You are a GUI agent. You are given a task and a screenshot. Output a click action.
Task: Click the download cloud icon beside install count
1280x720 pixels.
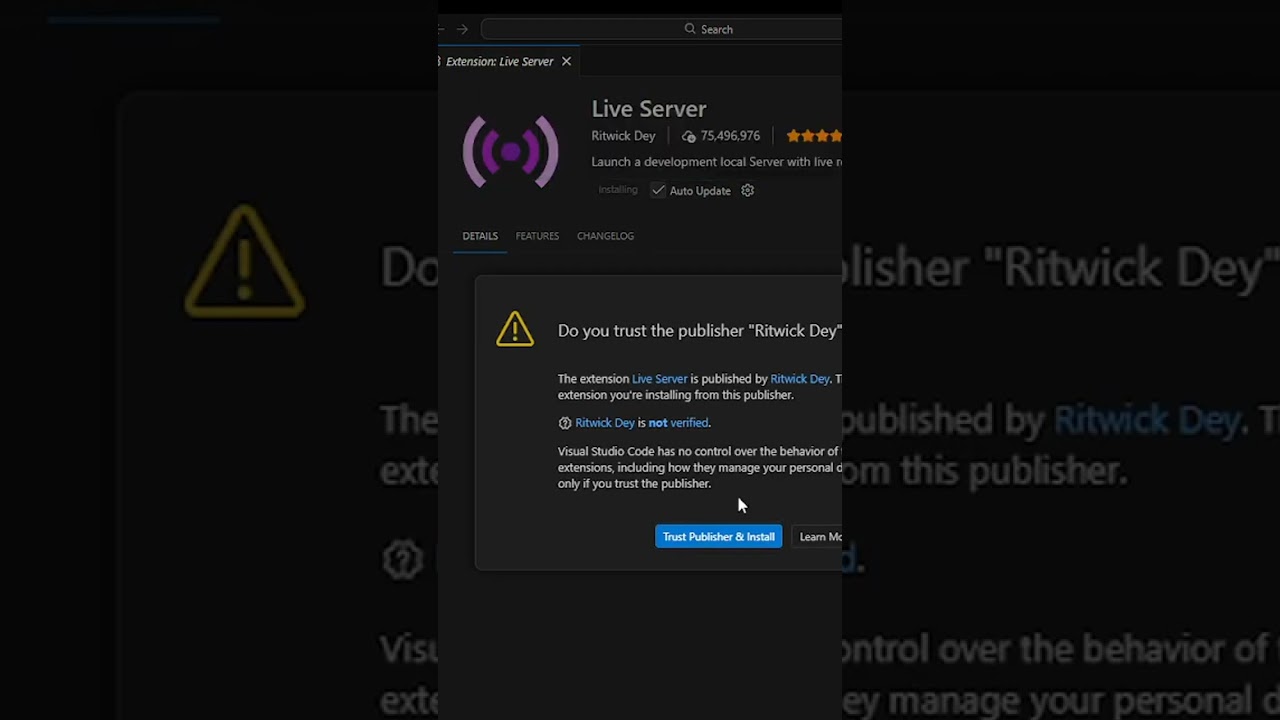coord(688,136)
